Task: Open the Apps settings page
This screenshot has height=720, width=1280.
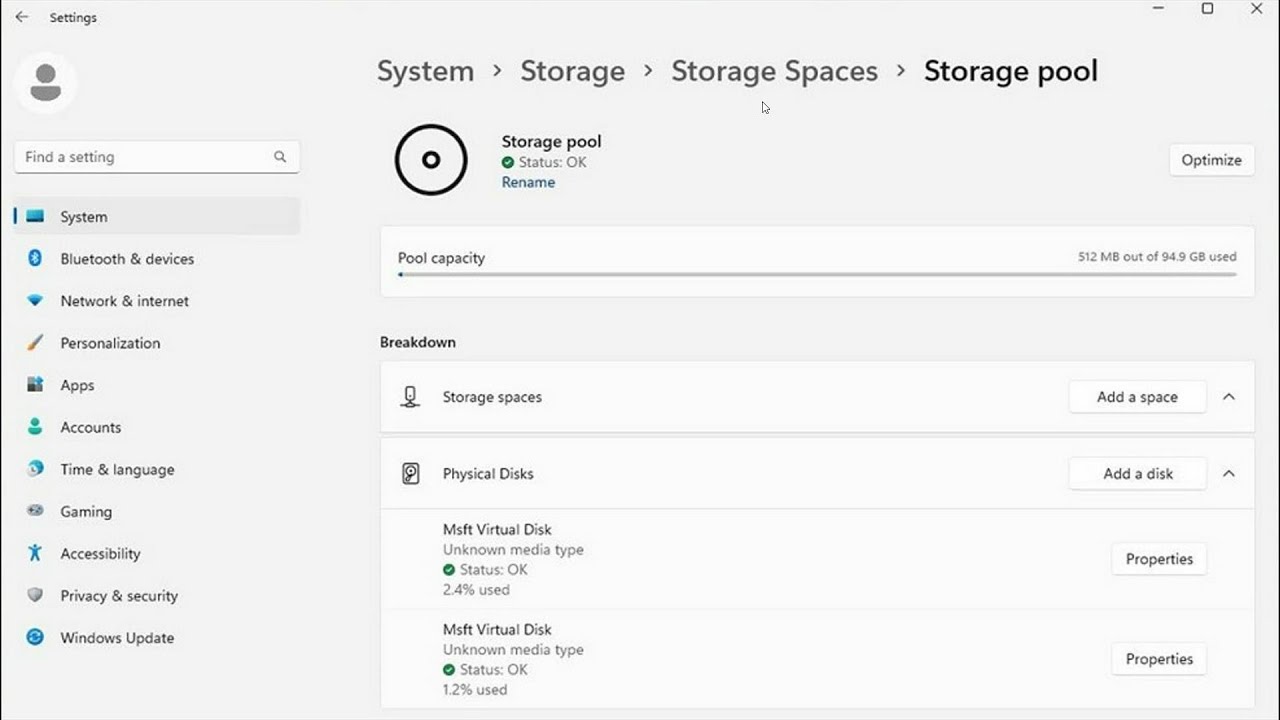Action: pos(77,385)
